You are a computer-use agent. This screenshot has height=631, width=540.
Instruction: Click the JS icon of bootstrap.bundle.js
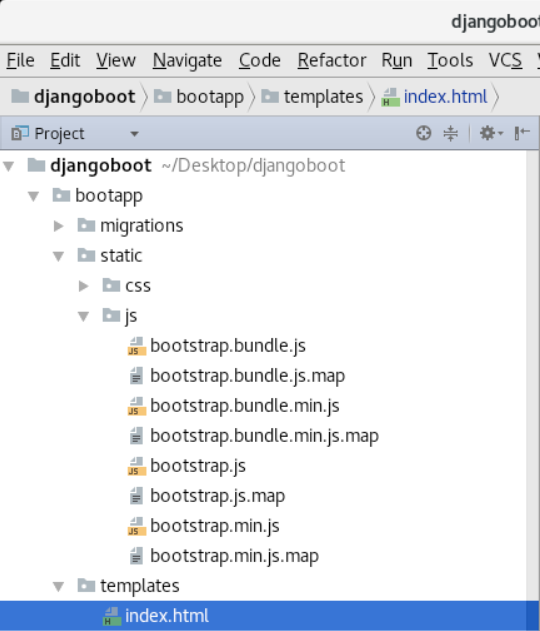click(x=136, y=346)
